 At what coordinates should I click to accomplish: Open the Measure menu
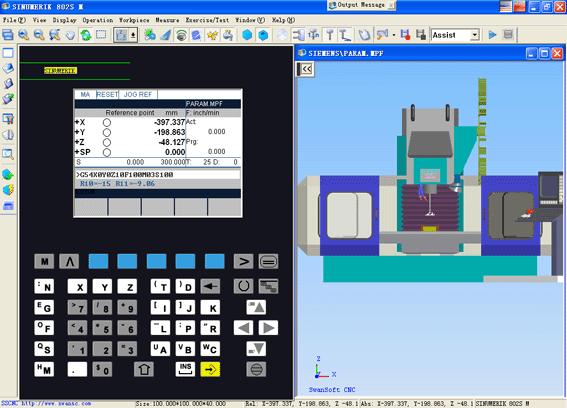(167, 20)
